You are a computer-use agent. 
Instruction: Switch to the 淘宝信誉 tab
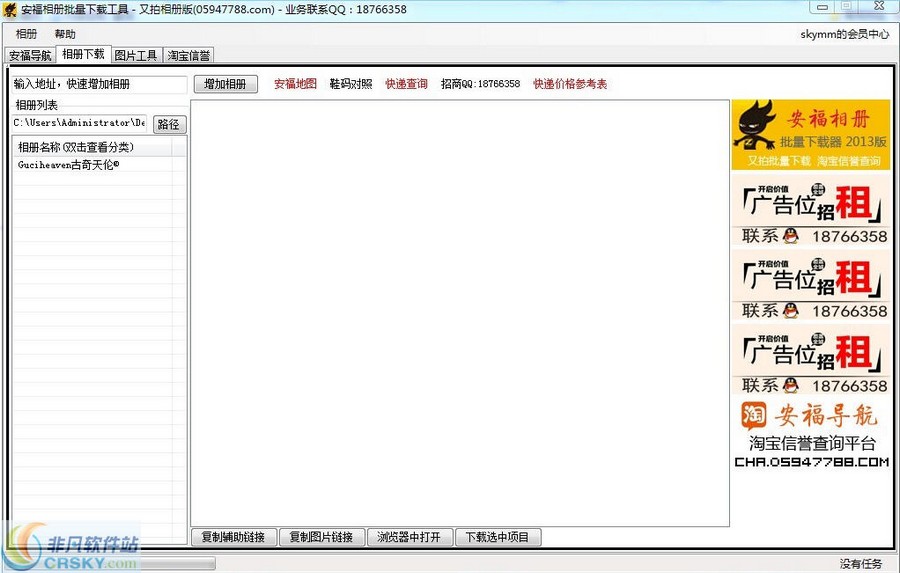(189, 55)
